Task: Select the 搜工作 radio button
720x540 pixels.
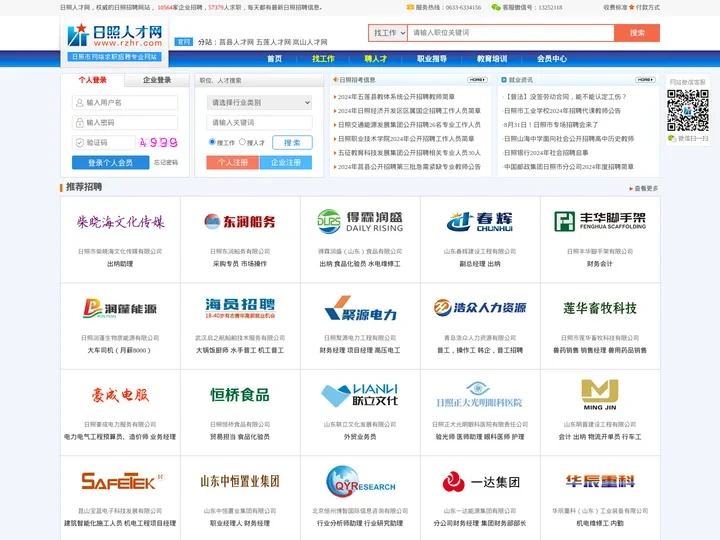Action: click(x=212, y=142)
